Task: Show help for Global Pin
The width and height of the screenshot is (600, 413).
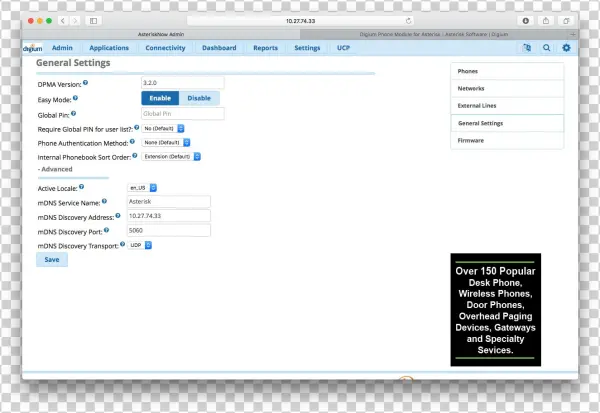Action: point(73,113)
